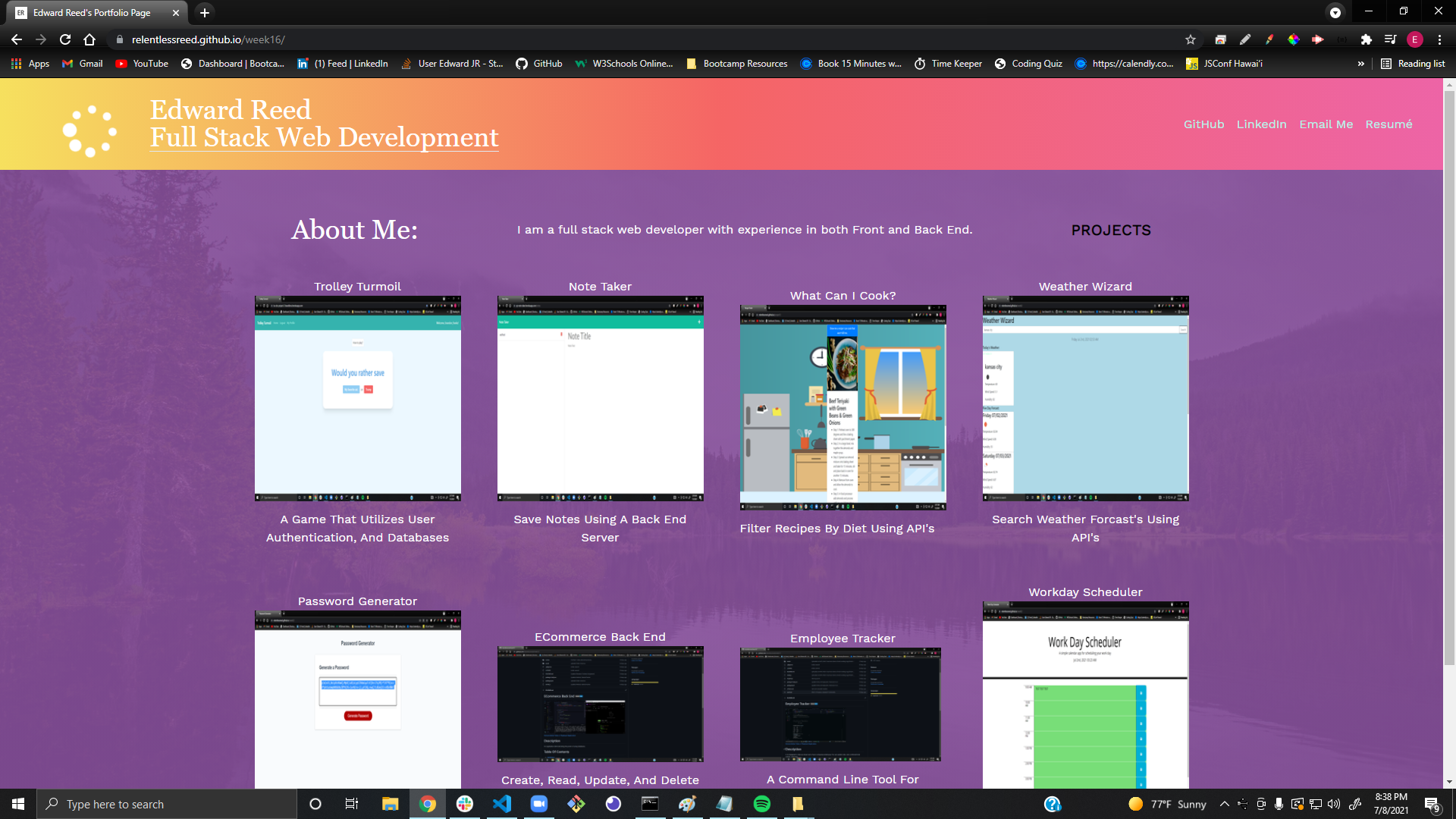The height and width of the screenshot is (819, 1456).
Task: Open the Reading list
Action: [x=1413, y=64]
